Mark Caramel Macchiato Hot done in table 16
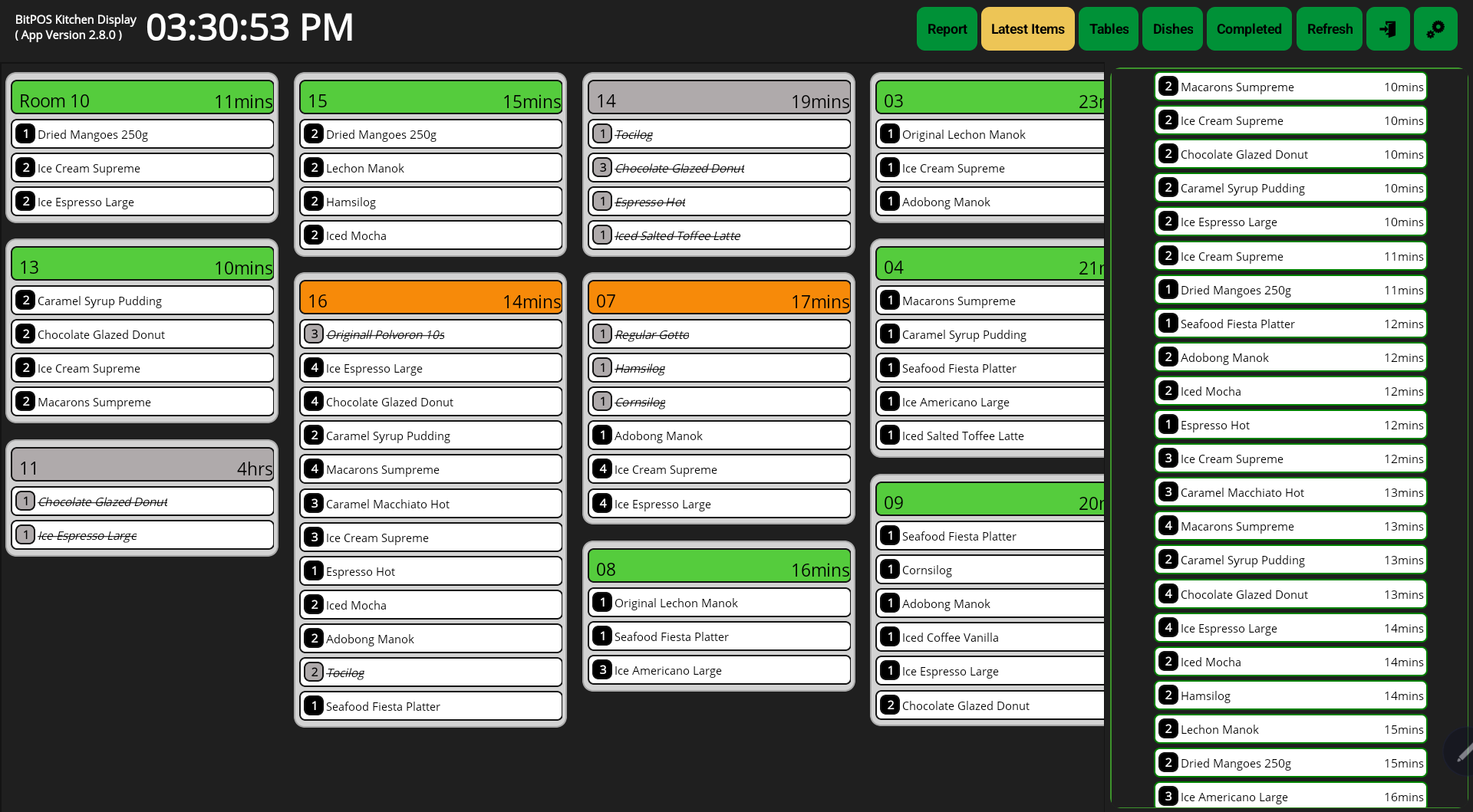 pos(431,504)
